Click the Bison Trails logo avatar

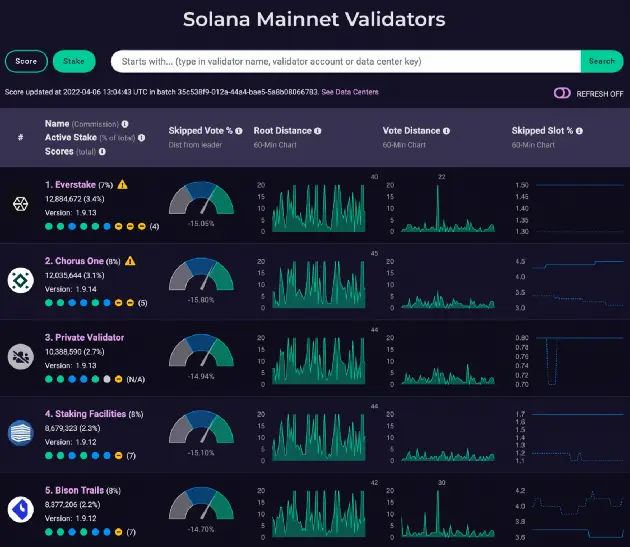20,509
